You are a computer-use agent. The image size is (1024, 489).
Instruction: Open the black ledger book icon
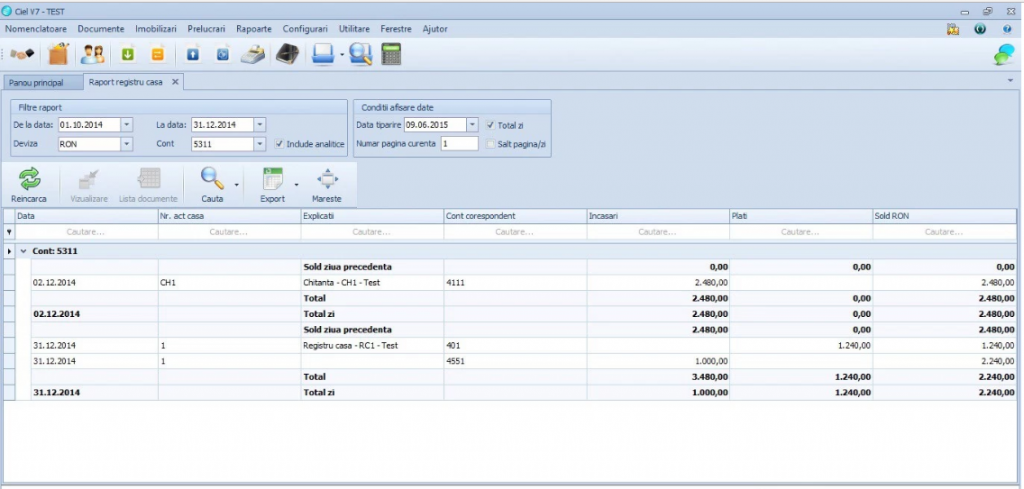(x=287, y=54)
